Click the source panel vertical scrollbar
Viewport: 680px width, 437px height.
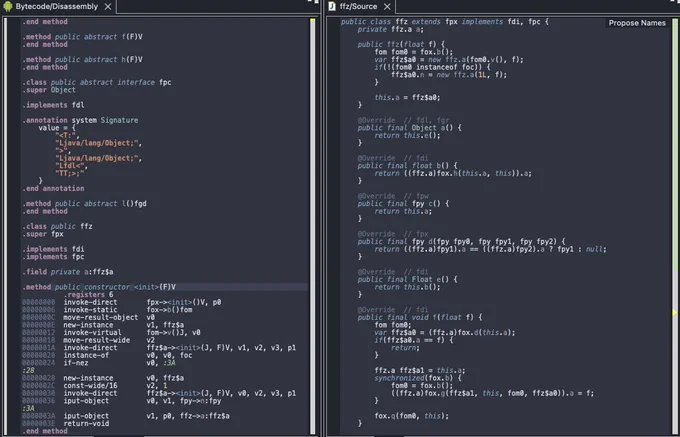(x=675, y=225)
